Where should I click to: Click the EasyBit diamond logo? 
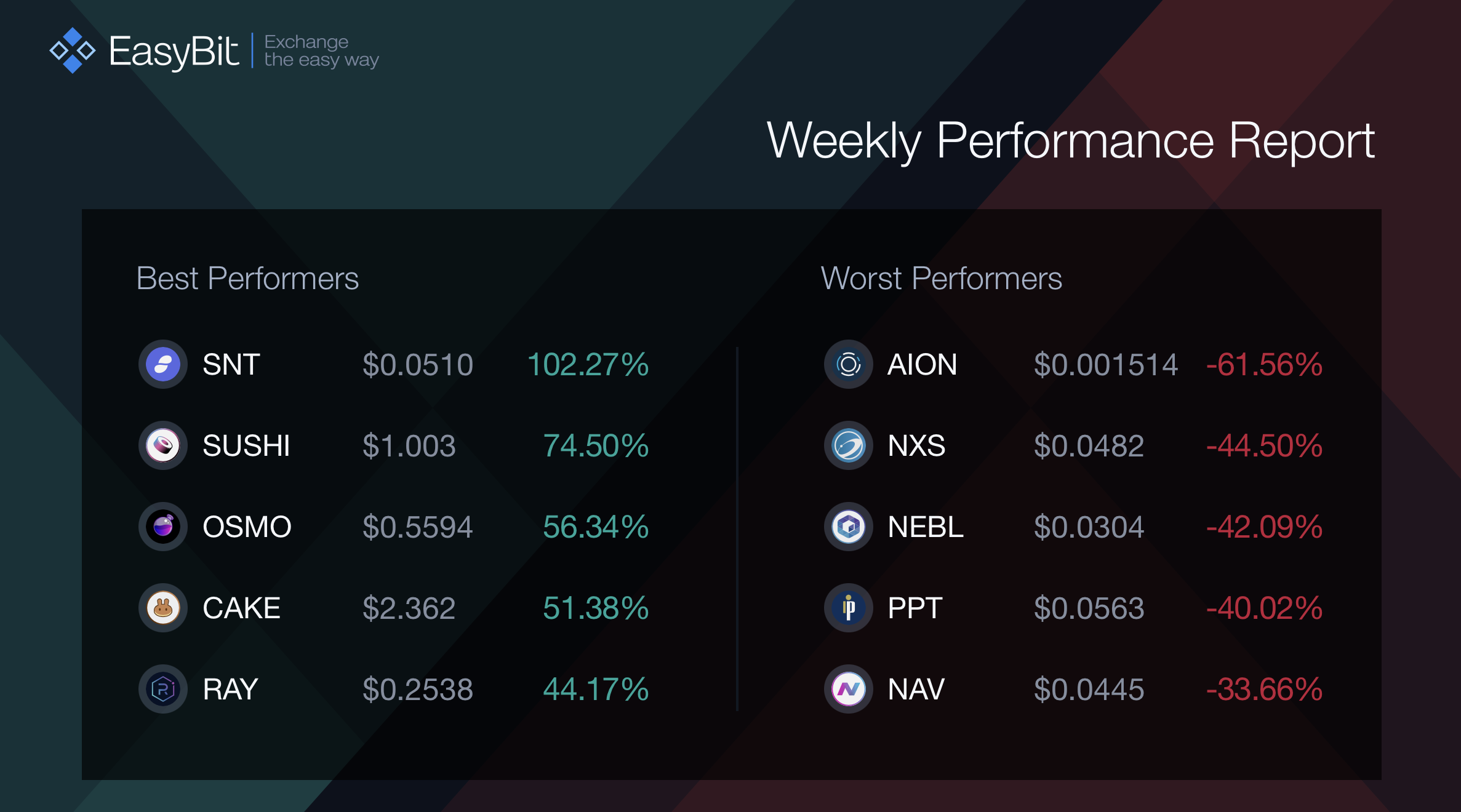coord(73,50)
